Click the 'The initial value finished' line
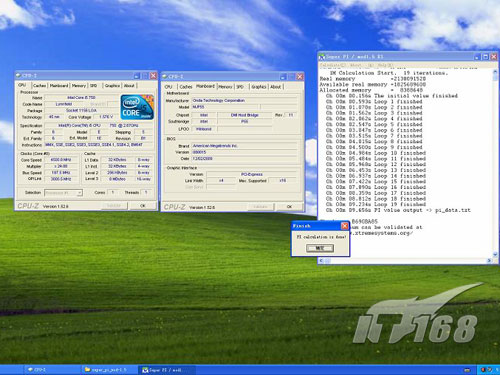This screenshot has height=375, width=500. click(x=392, y=96)
